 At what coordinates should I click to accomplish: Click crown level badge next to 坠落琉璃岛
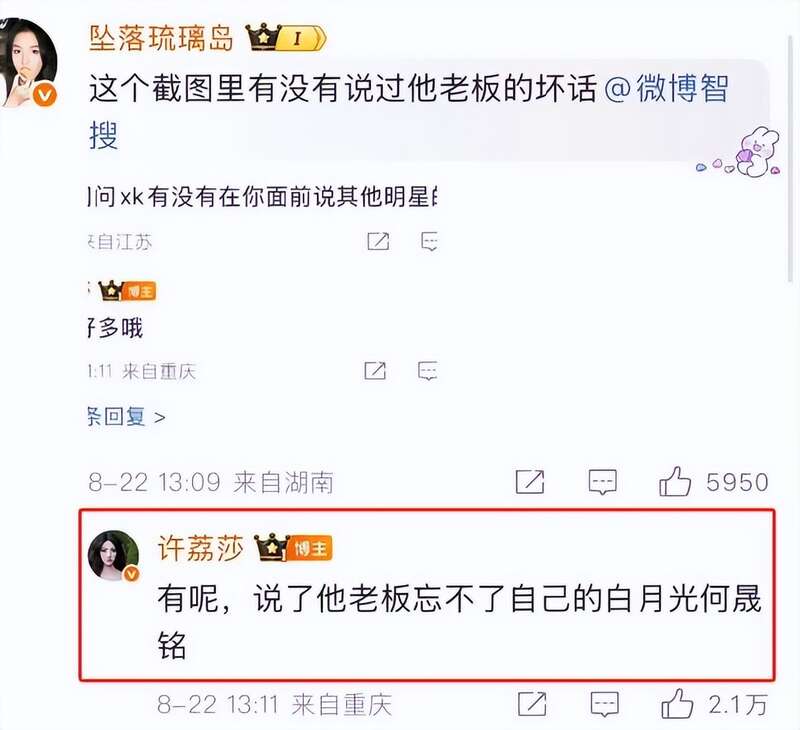(x=286, y=37)
